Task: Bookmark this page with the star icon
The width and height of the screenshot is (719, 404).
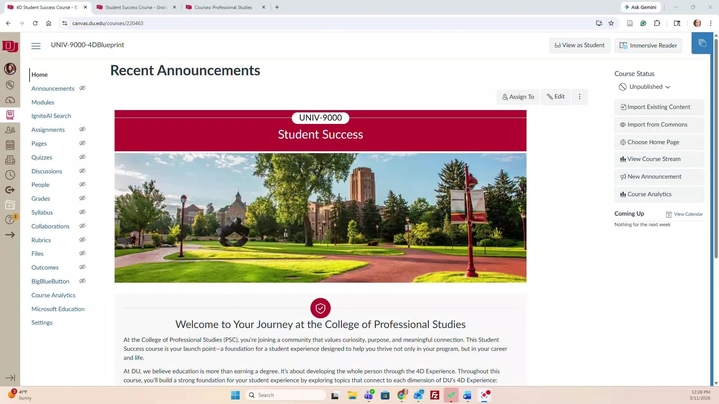Action: pos(611,23)
